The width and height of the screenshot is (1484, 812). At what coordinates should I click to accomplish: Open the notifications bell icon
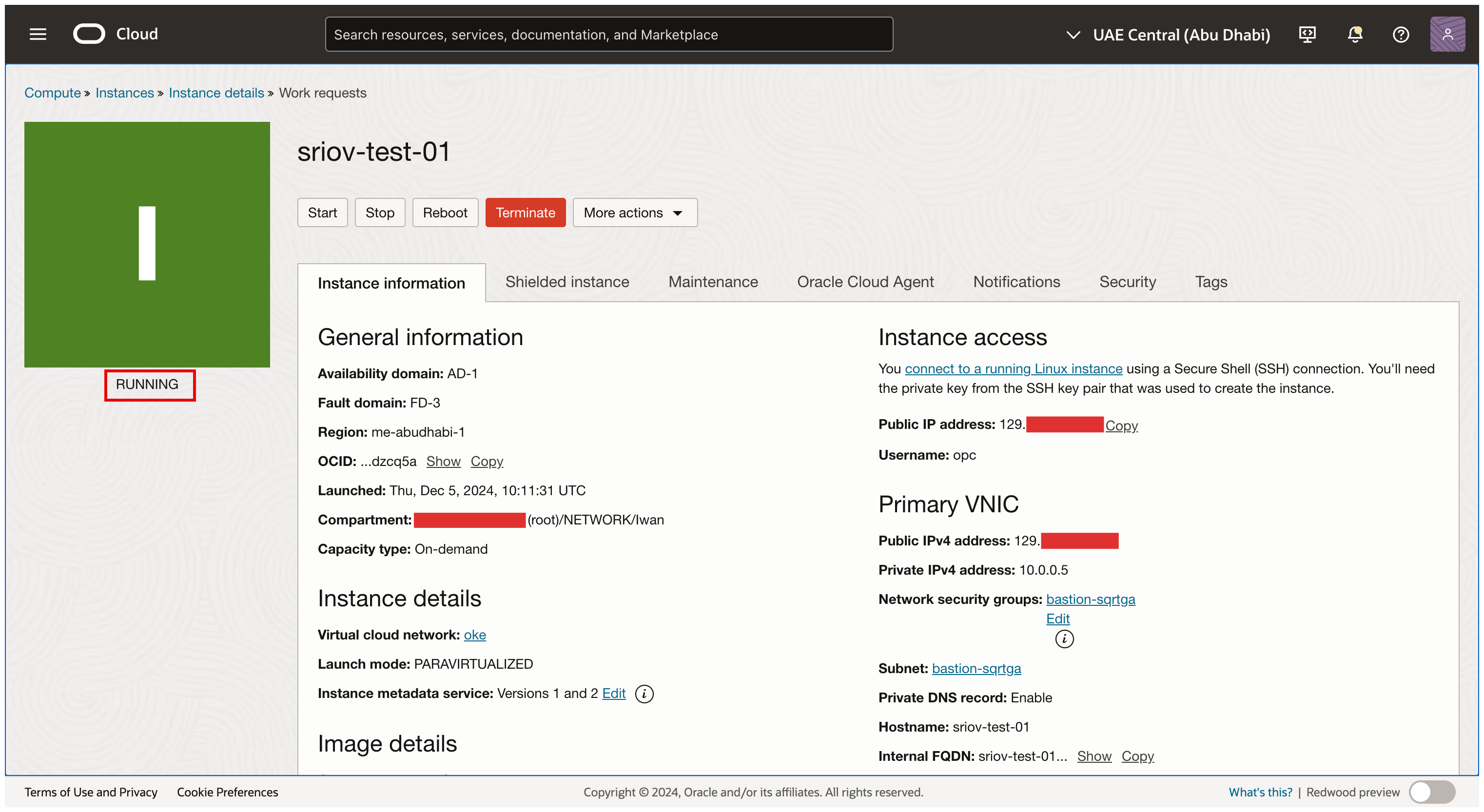[x=1354, y=35]
